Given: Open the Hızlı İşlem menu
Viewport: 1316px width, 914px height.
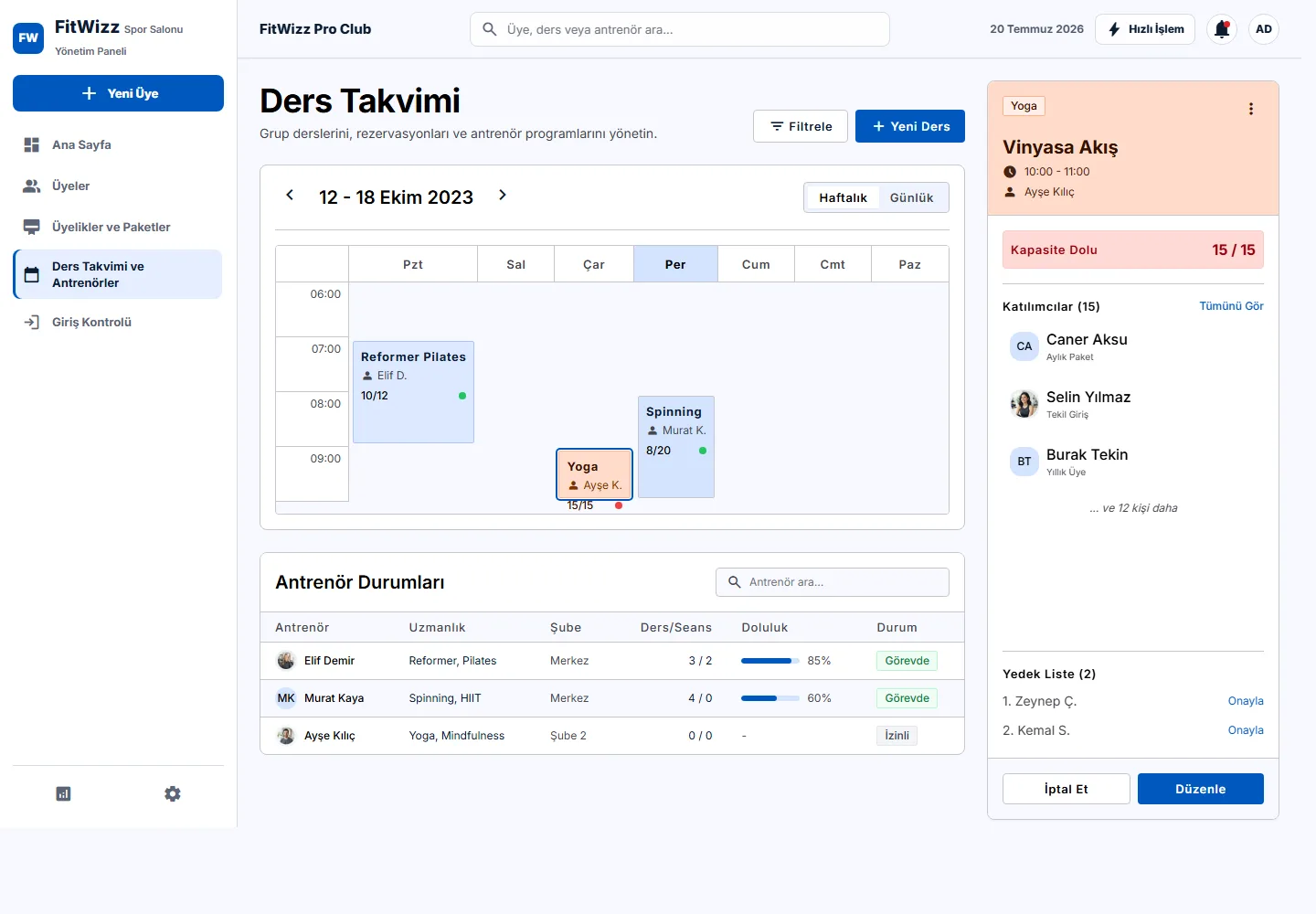Looking at the screenshot, I should click(1146, 29).
